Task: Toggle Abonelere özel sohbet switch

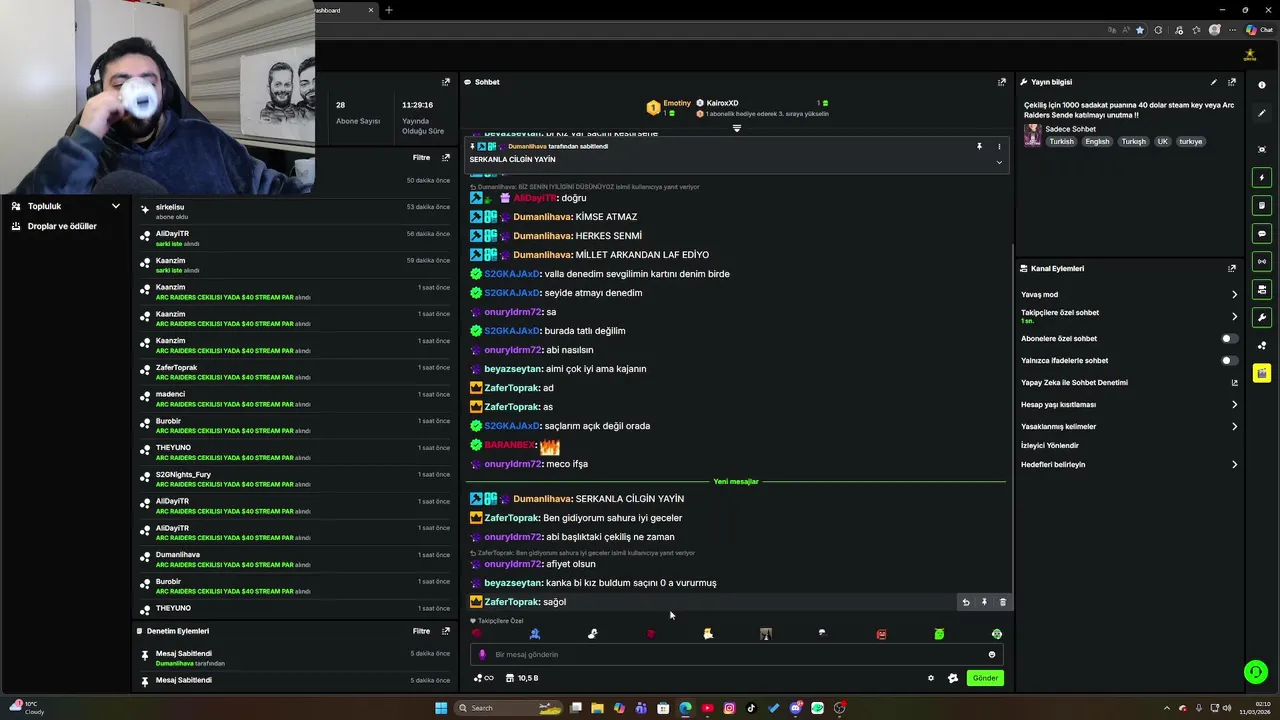Action: click(1229, 338)
